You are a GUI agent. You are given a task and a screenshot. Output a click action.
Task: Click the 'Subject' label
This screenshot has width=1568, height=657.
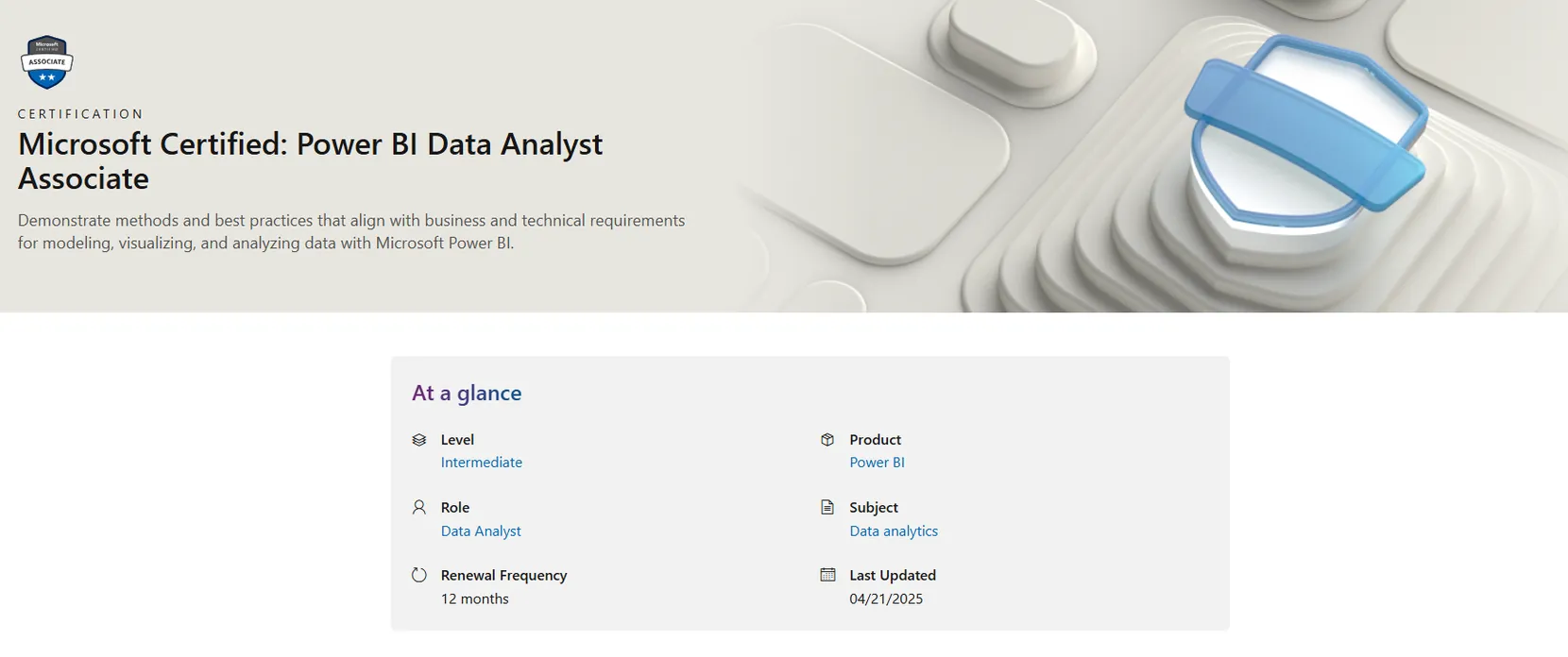coord(874,508)
